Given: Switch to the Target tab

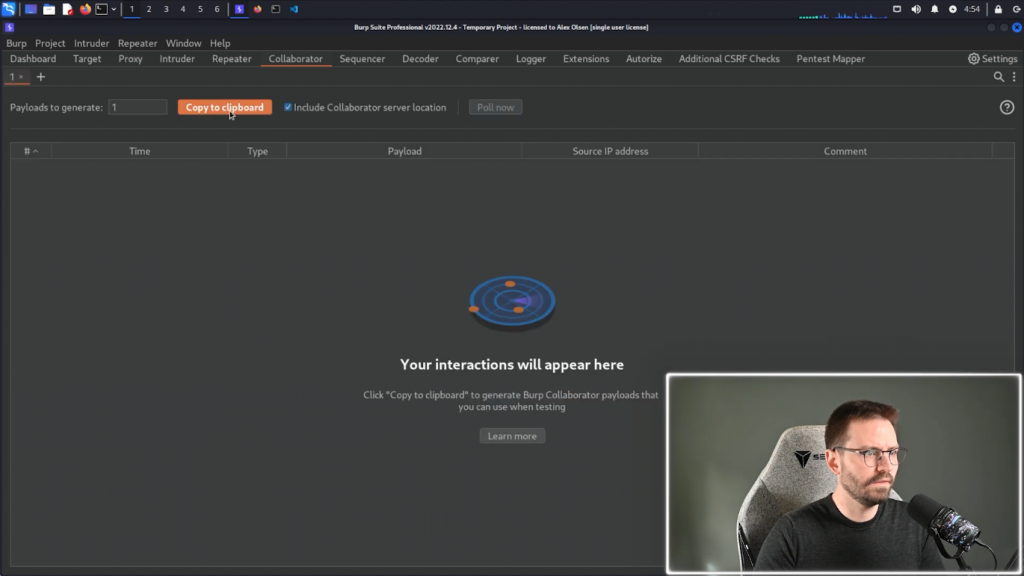Looking at the screenshot, I should coord(87,59).
